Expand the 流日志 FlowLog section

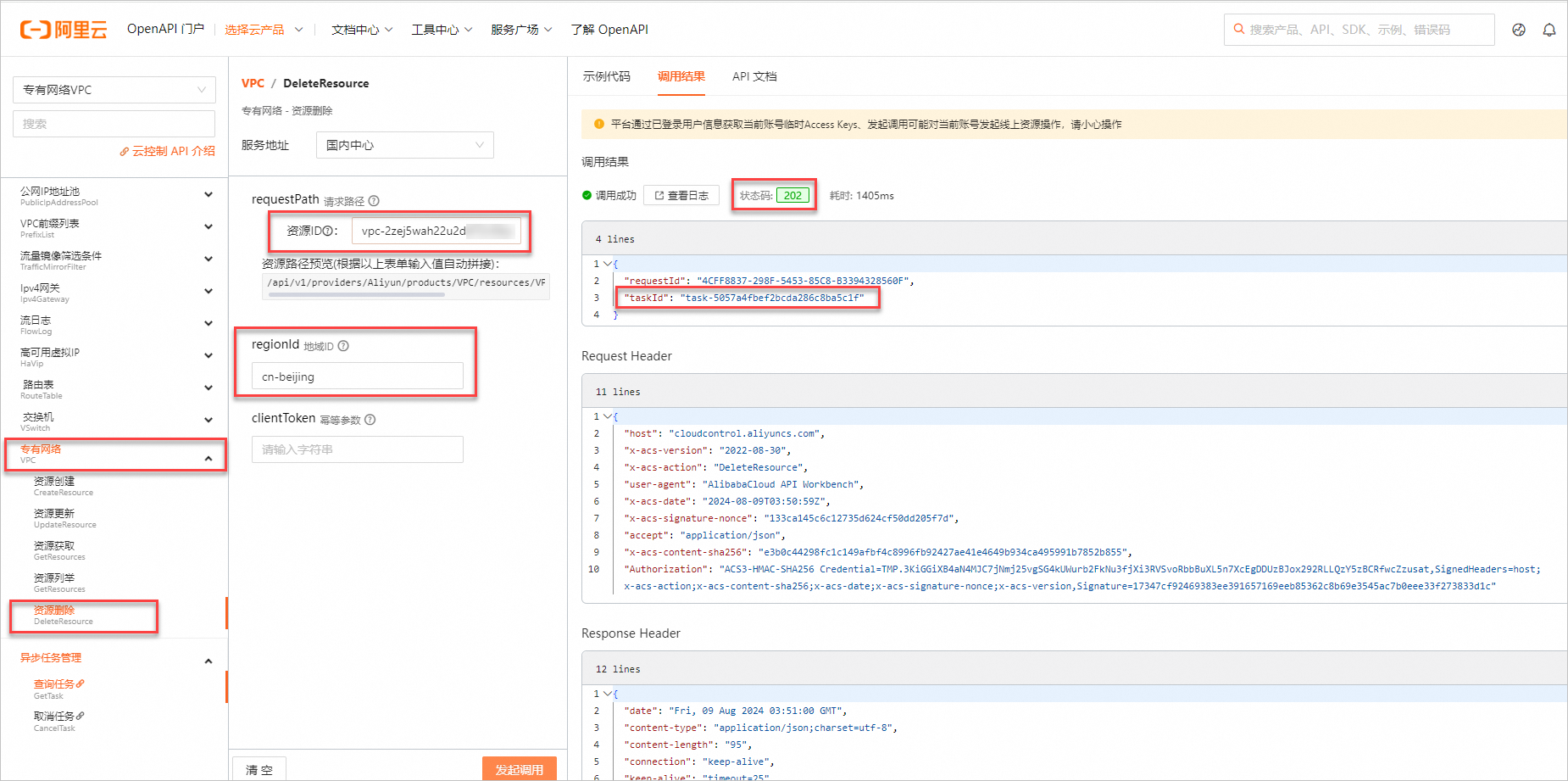pos(209,324)
